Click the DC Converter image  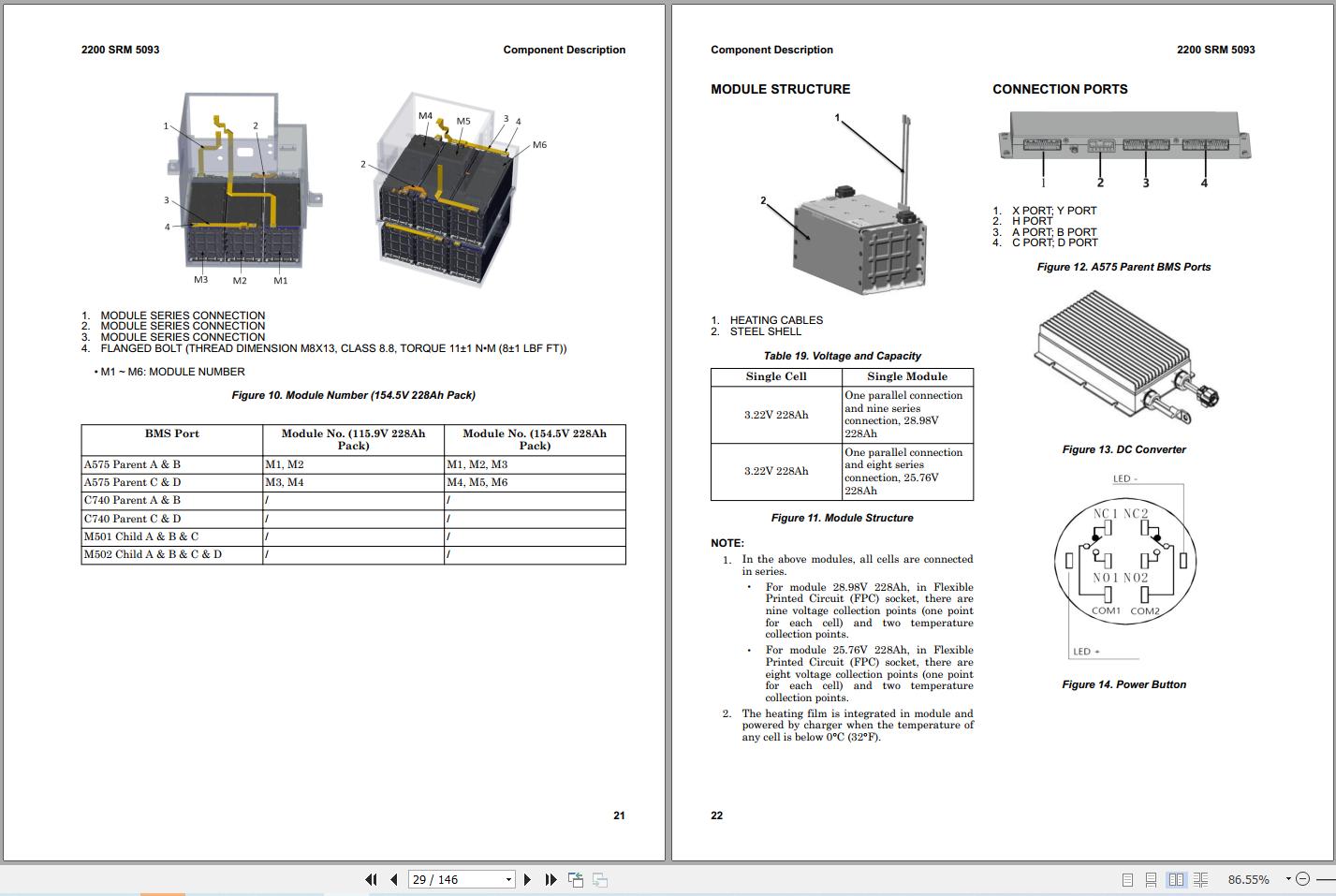click(1127, 360)
